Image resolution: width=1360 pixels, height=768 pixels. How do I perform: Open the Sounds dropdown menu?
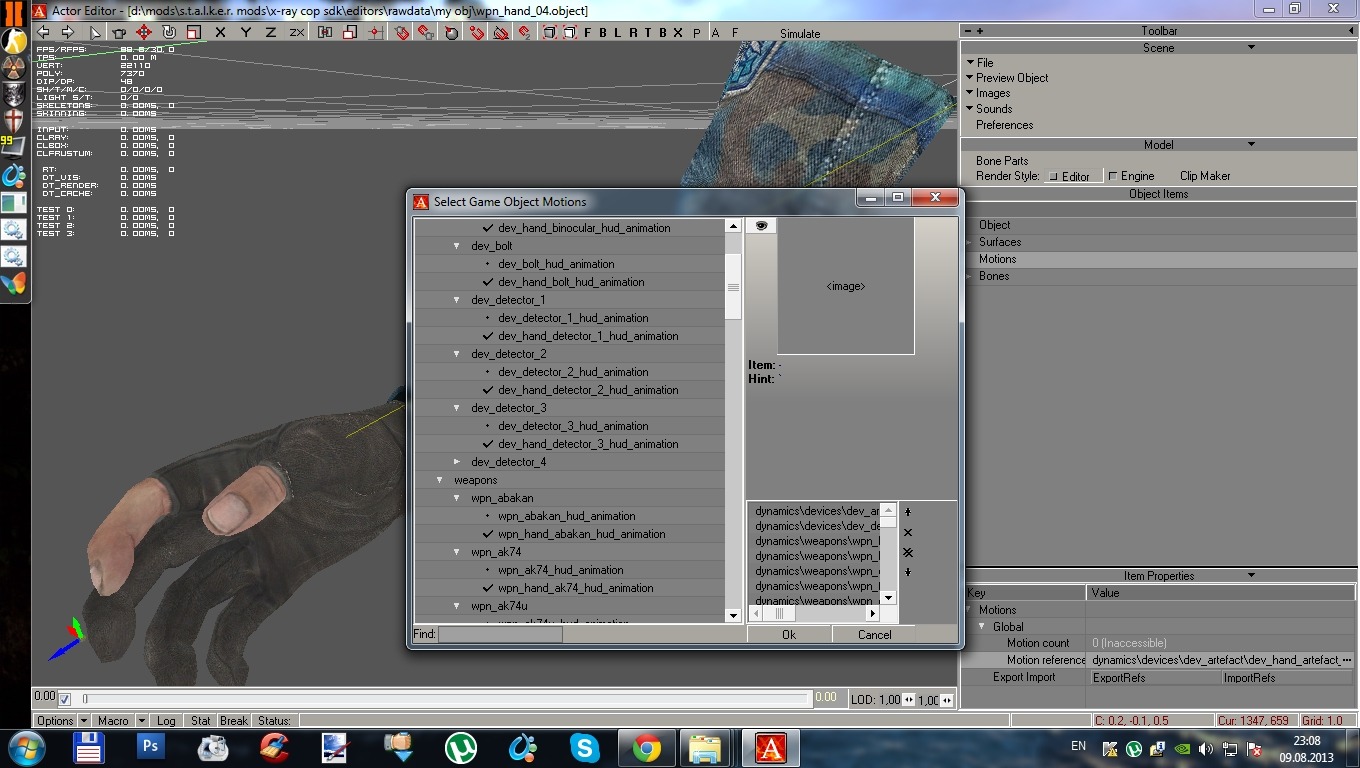(990, 109)
